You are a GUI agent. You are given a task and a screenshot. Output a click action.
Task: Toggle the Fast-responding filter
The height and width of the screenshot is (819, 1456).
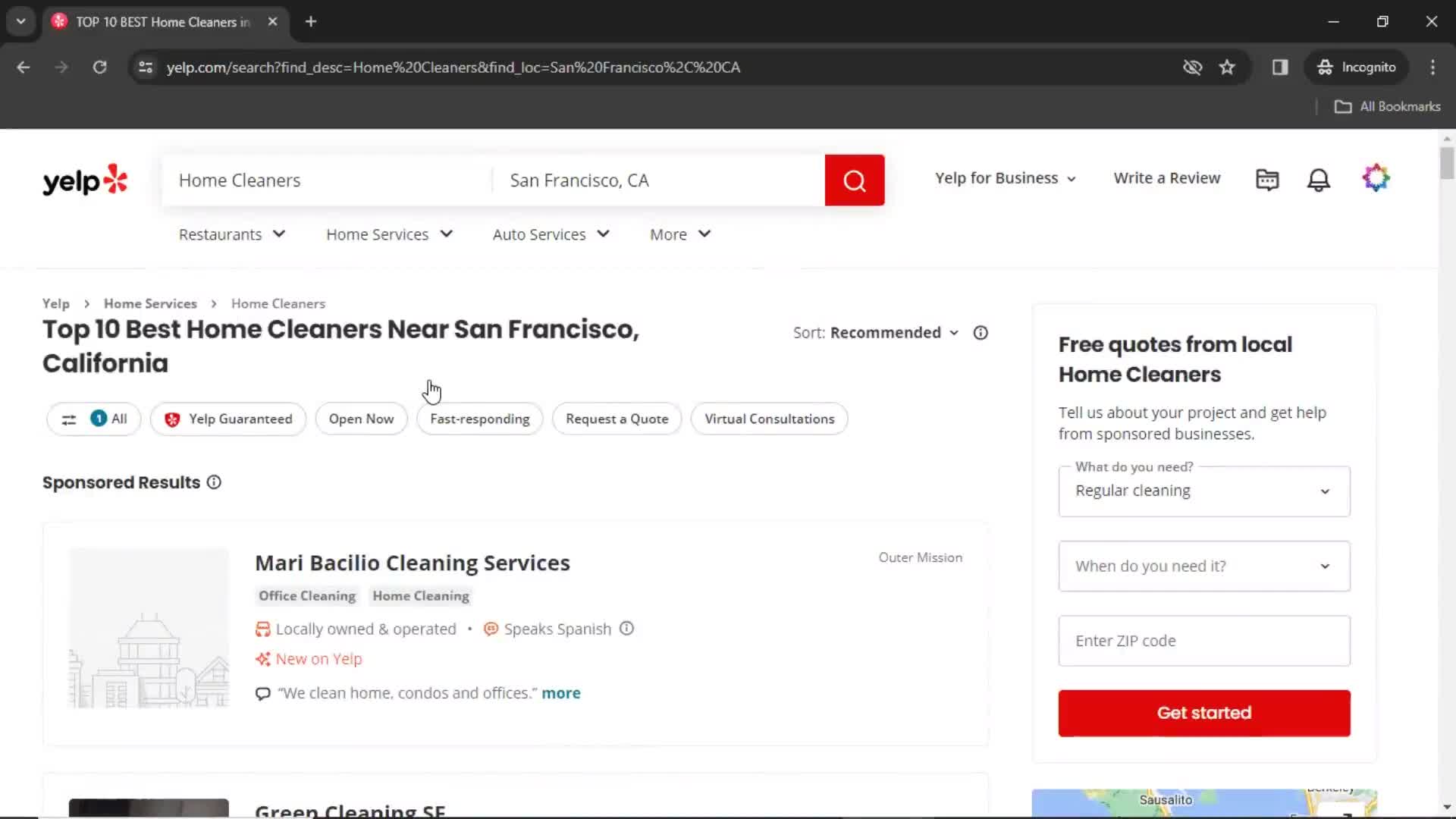[479, 418]
